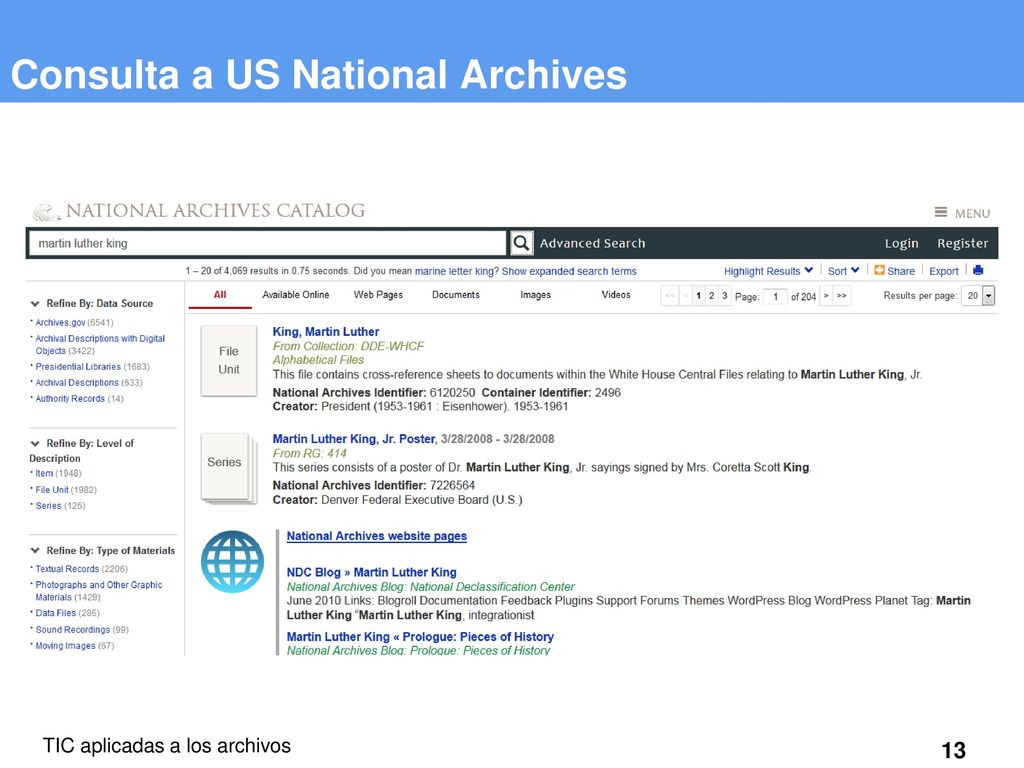Open 'NDC Blog » Martin Luther King' link

tap(372, 572)
